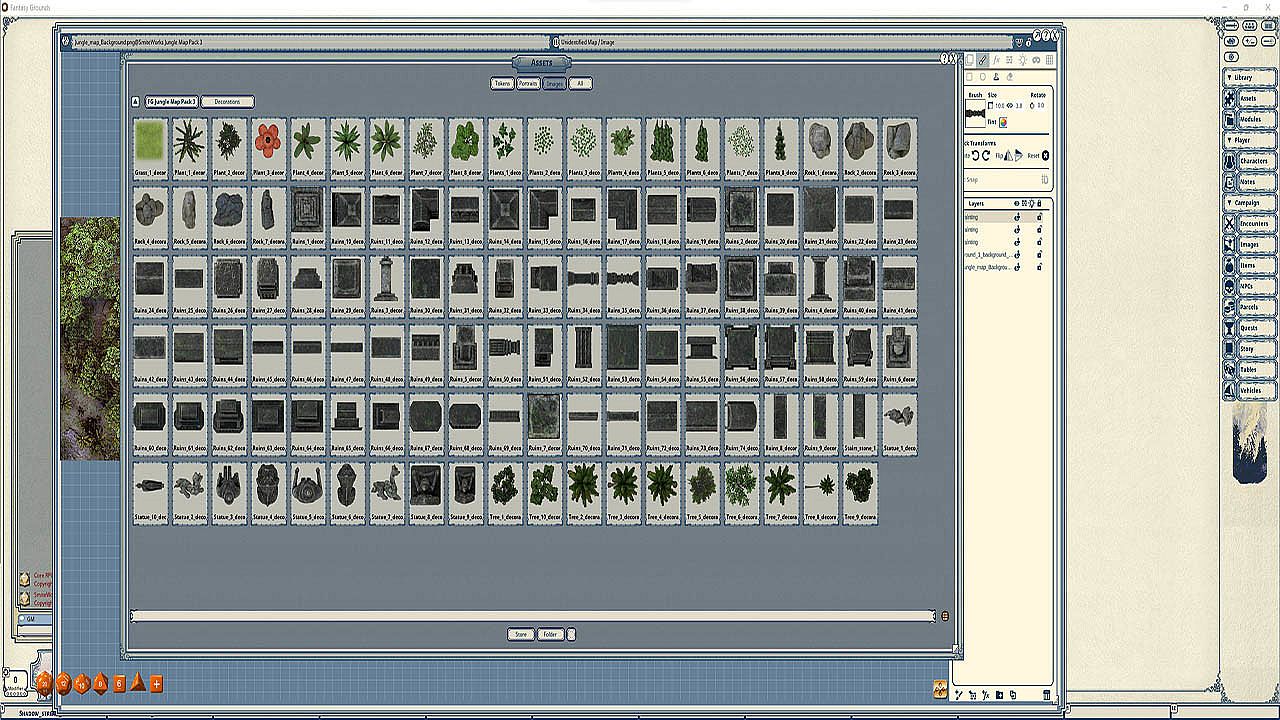This screenshot has width=1280, height=720.
Task: Toggle visibility of the first painting layer
Action: click(1017, 217)
